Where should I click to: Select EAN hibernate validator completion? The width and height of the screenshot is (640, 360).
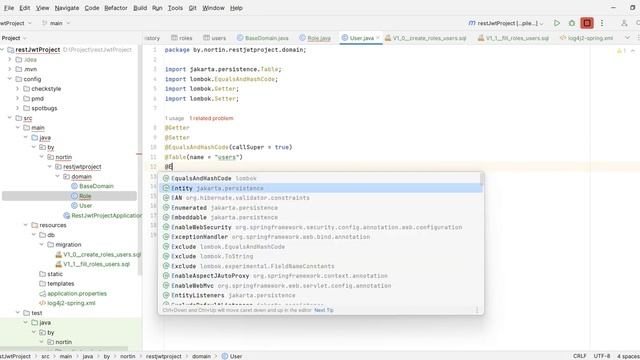(x=320, y=198)
